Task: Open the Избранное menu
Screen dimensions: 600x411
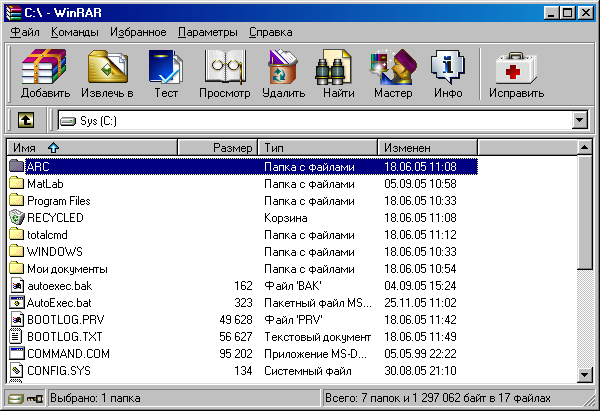Action: coord(138,32)
